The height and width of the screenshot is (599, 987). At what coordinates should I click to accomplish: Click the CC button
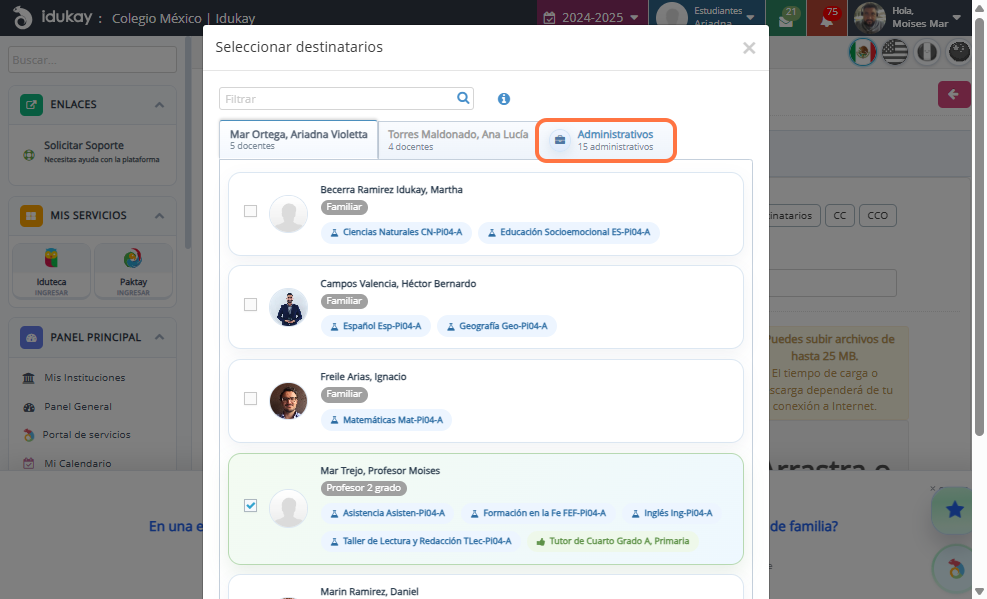pos(840,215)
